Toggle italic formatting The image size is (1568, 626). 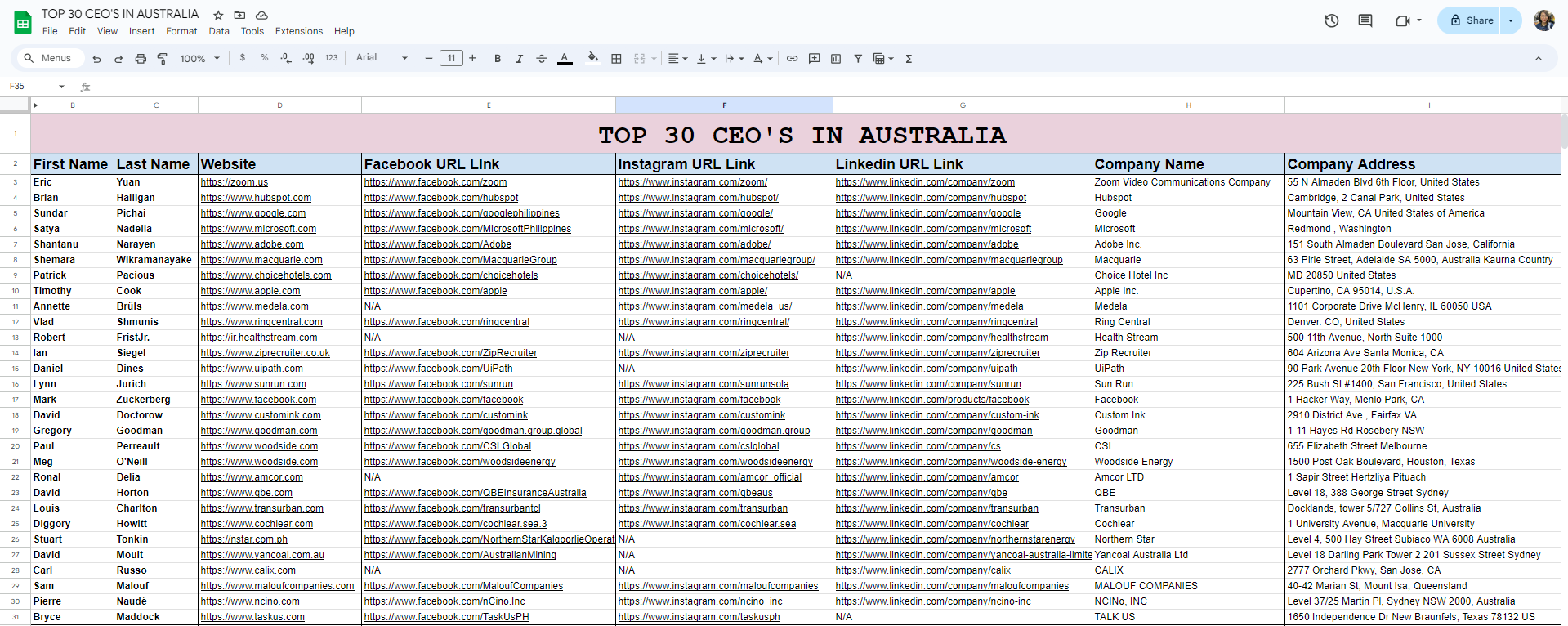pyautogui.click(x=520, y=59)
